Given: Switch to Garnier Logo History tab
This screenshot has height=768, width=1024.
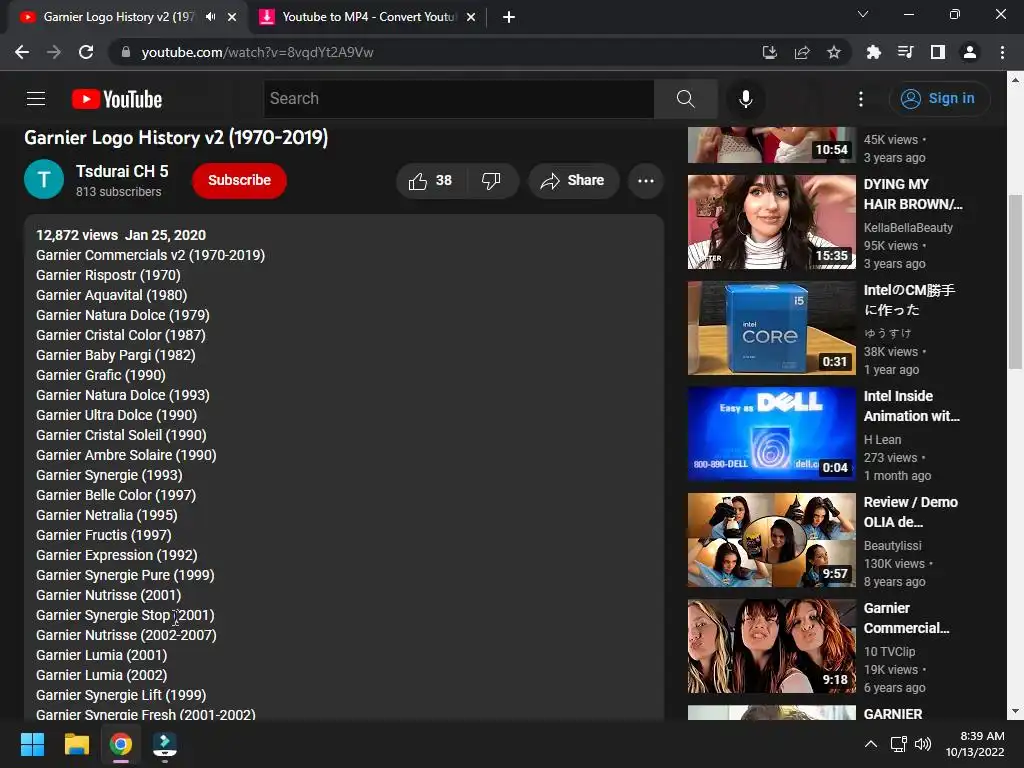Looking at the screenshot, I should [119, 17].
